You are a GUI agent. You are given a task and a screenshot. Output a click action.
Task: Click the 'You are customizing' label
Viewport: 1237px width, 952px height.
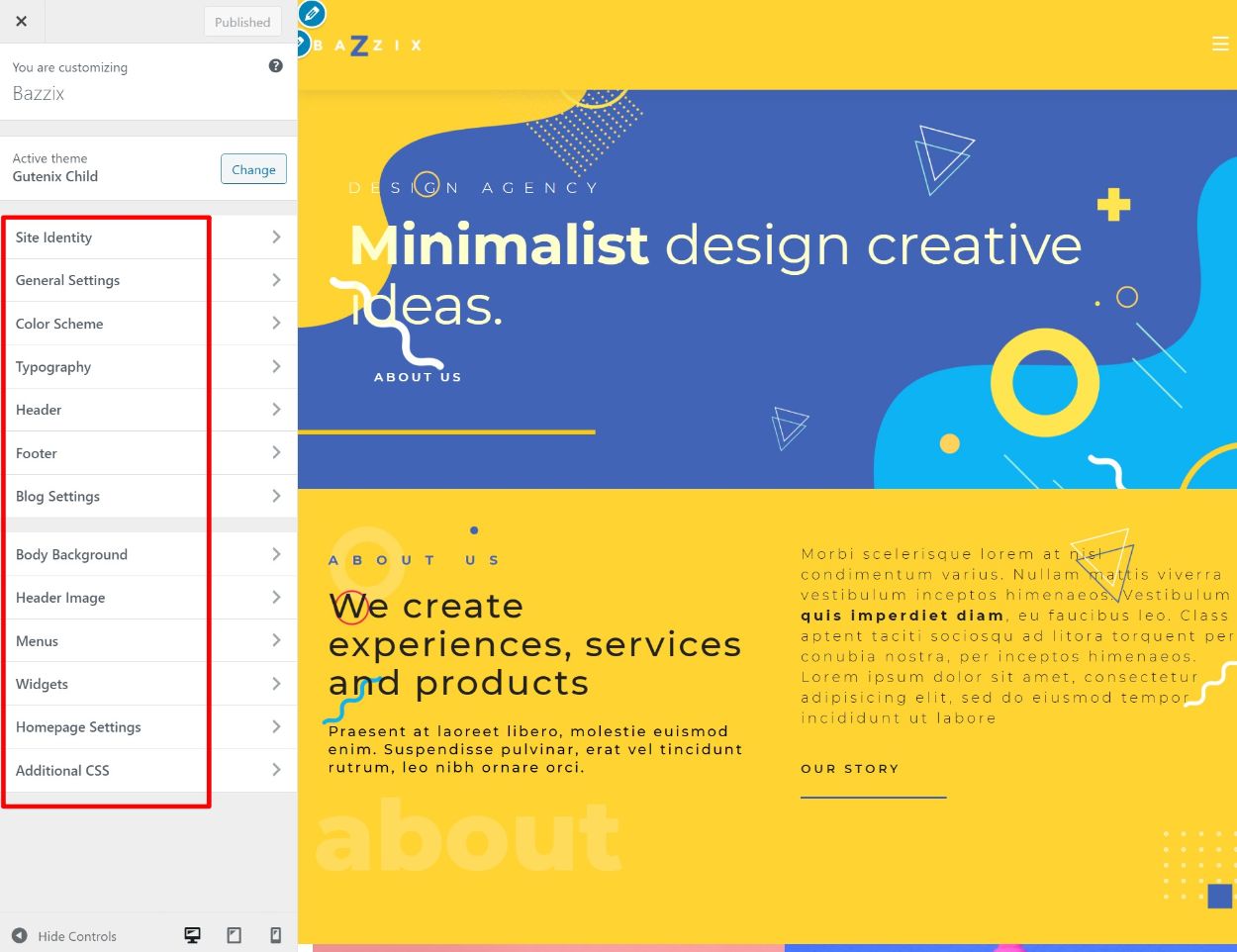pyautogui.click(x=70, y=67)
